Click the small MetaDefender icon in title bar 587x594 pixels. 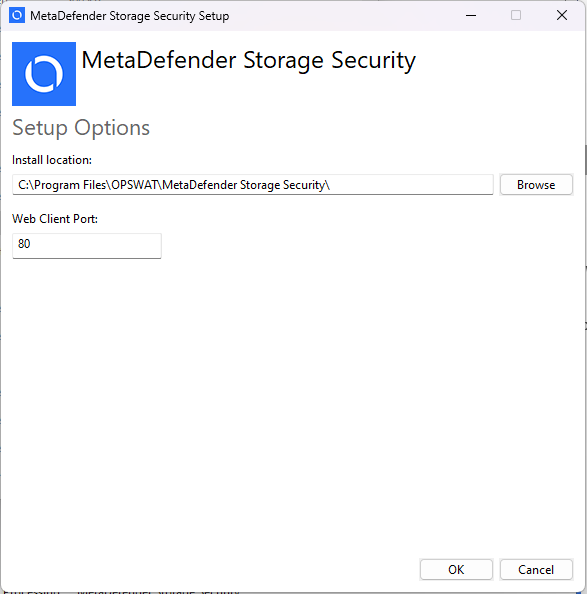[x=17, y=16]
